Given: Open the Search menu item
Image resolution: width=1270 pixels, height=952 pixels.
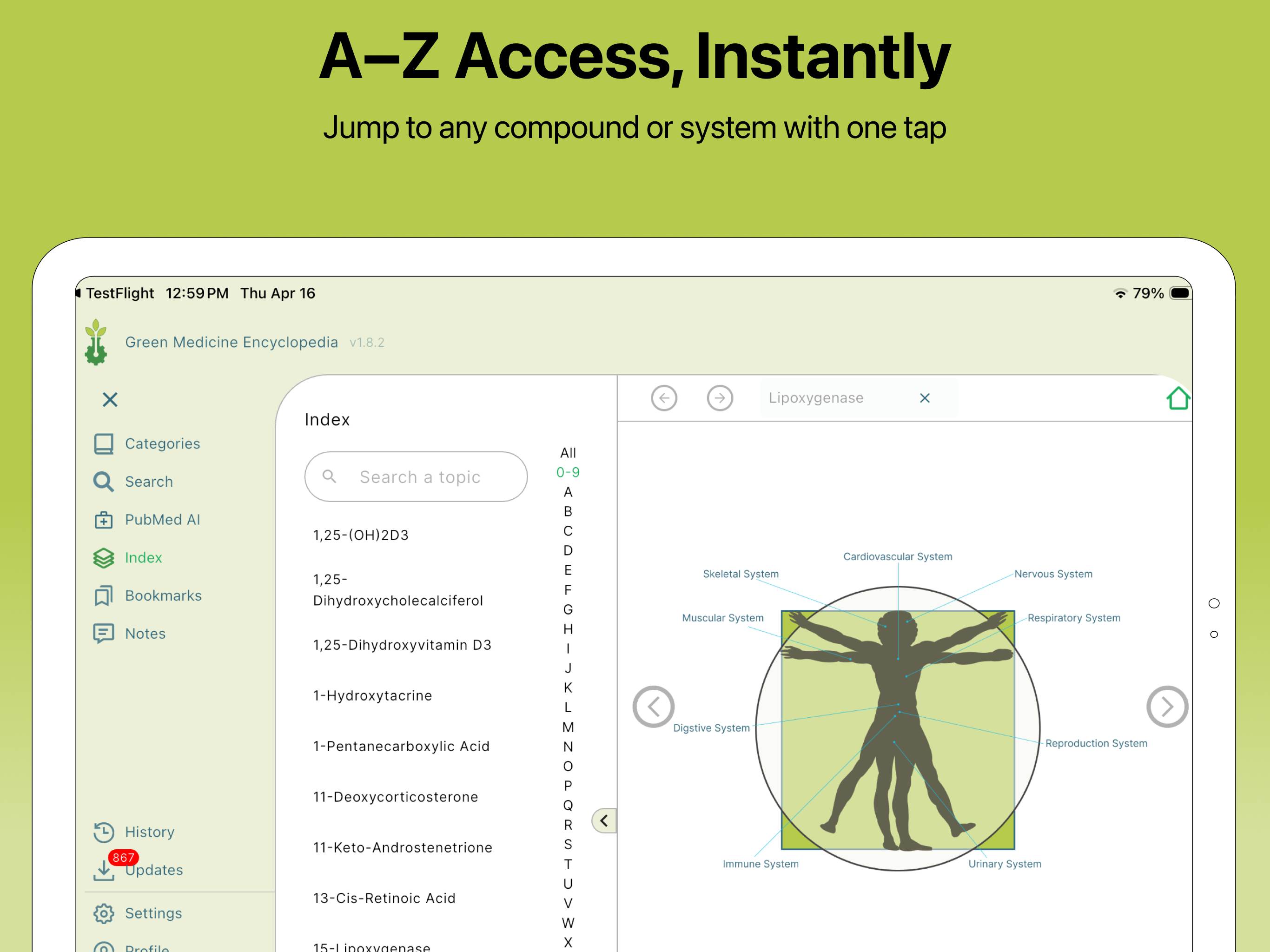Looking at the screenshot, I should coord(149,482).
